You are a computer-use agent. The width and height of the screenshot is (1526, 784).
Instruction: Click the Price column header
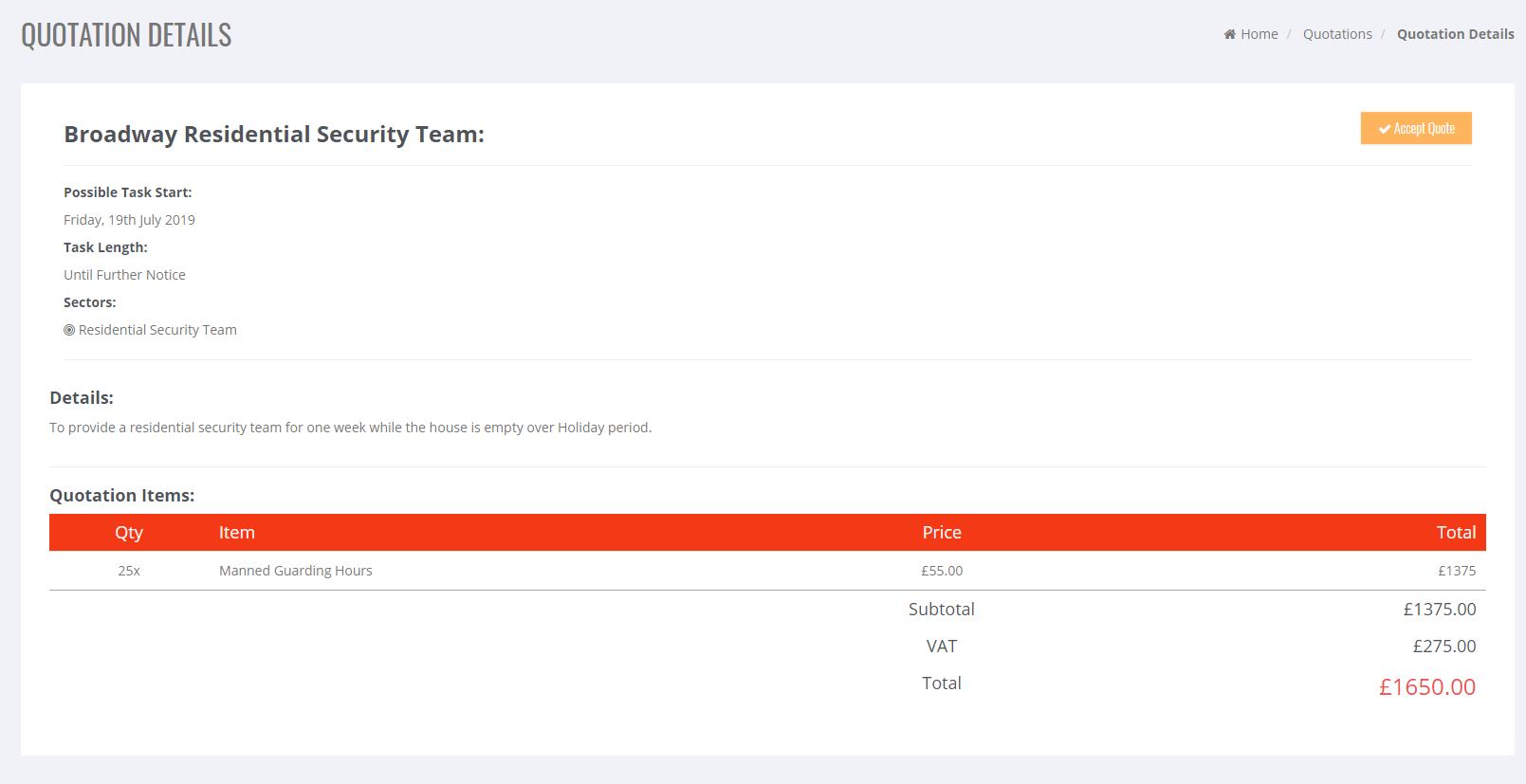coord(942,533)
